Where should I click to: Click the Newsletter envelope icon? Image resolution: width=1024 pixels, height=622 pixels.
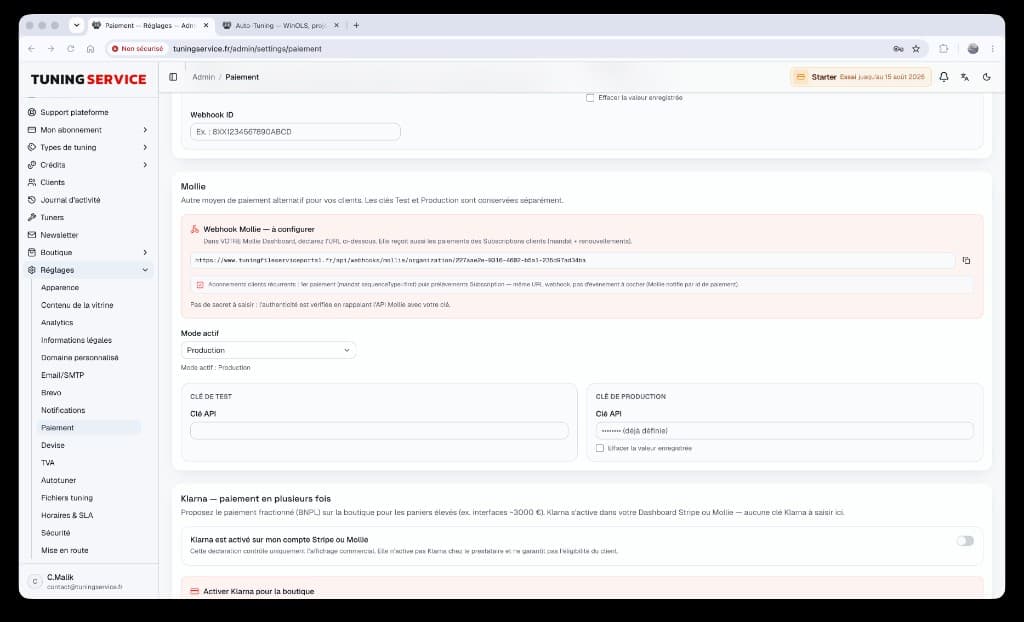(31, 235)
